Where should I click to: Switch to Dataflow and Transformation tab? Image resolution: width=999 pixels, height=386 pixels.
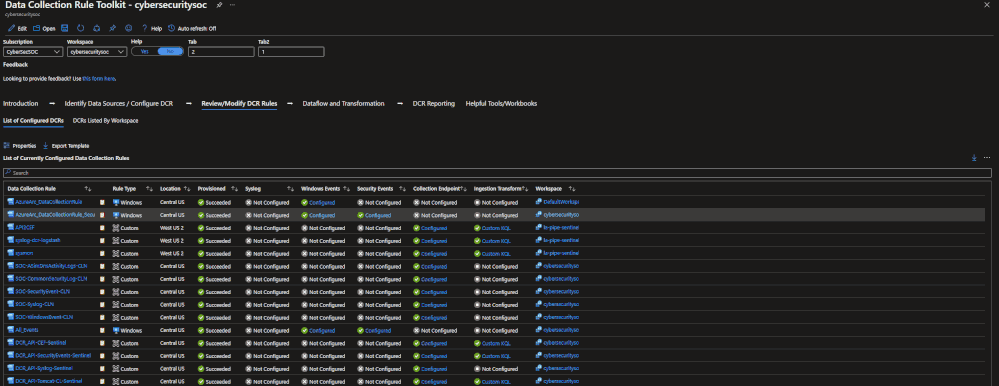pos(343,103)
